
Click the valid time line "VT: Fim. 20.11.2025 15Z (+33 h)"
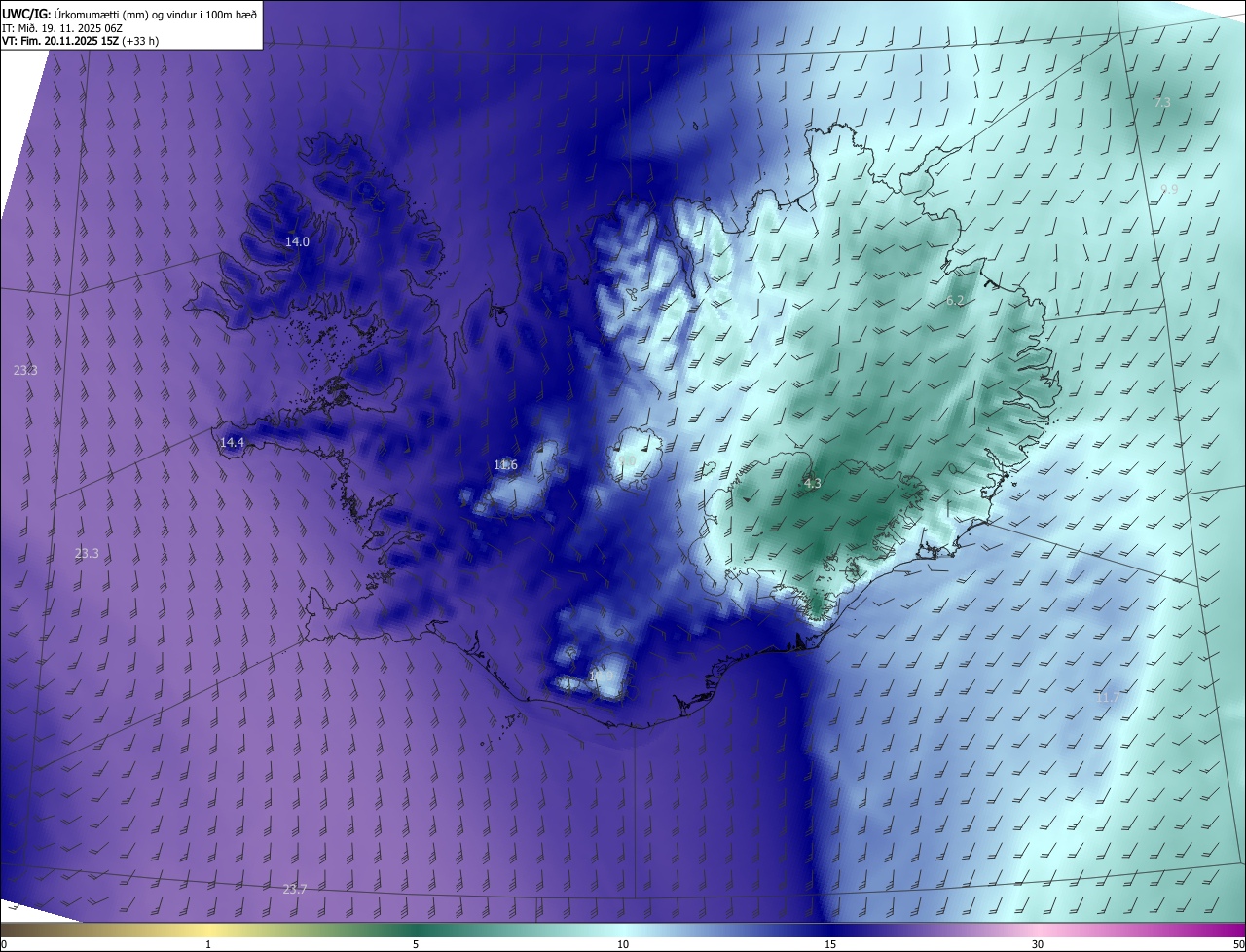click(81, 41)
